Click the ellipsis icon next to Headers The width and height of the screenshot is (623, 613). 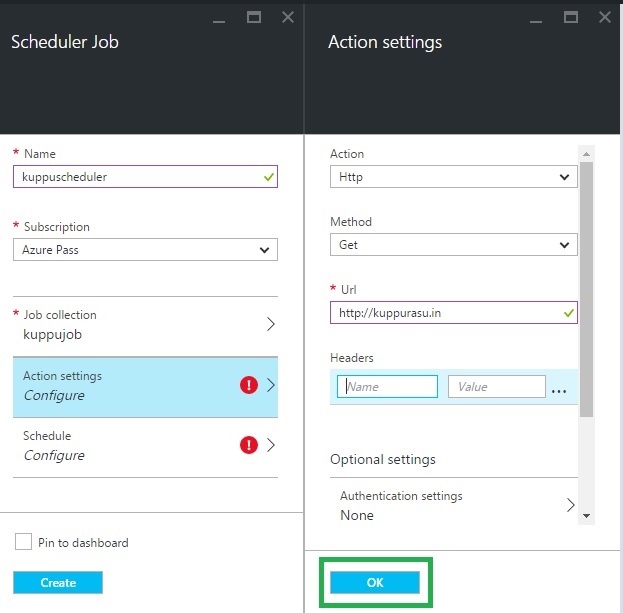(x=559, y=388)
